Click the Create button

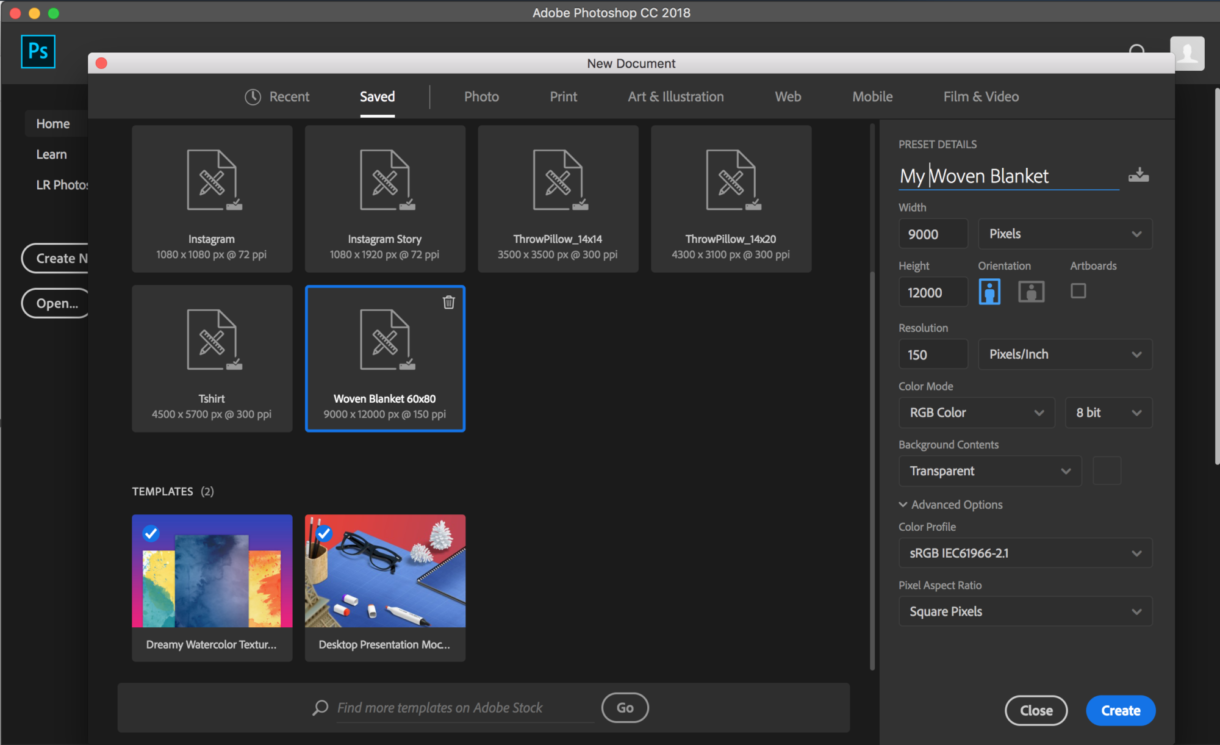(1120, 711)
